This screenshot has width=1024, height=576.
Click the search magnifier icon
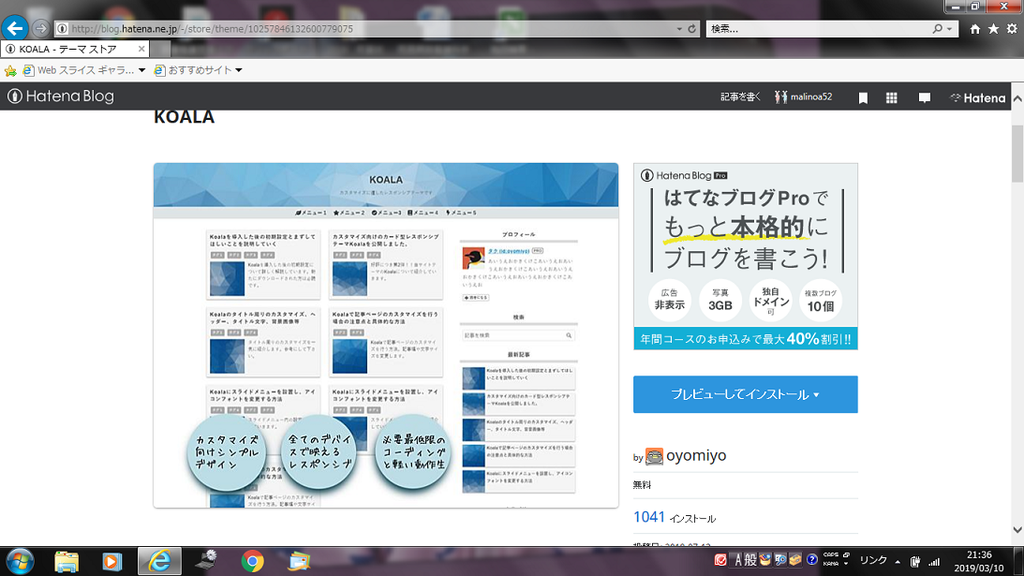click(937, 29)
